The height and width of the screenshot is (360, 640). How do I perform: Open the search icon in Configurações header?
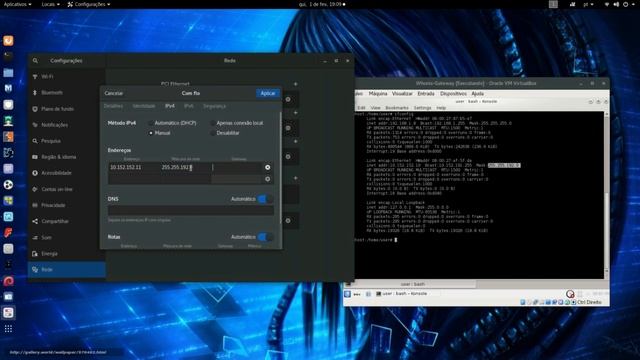point(35,60)
